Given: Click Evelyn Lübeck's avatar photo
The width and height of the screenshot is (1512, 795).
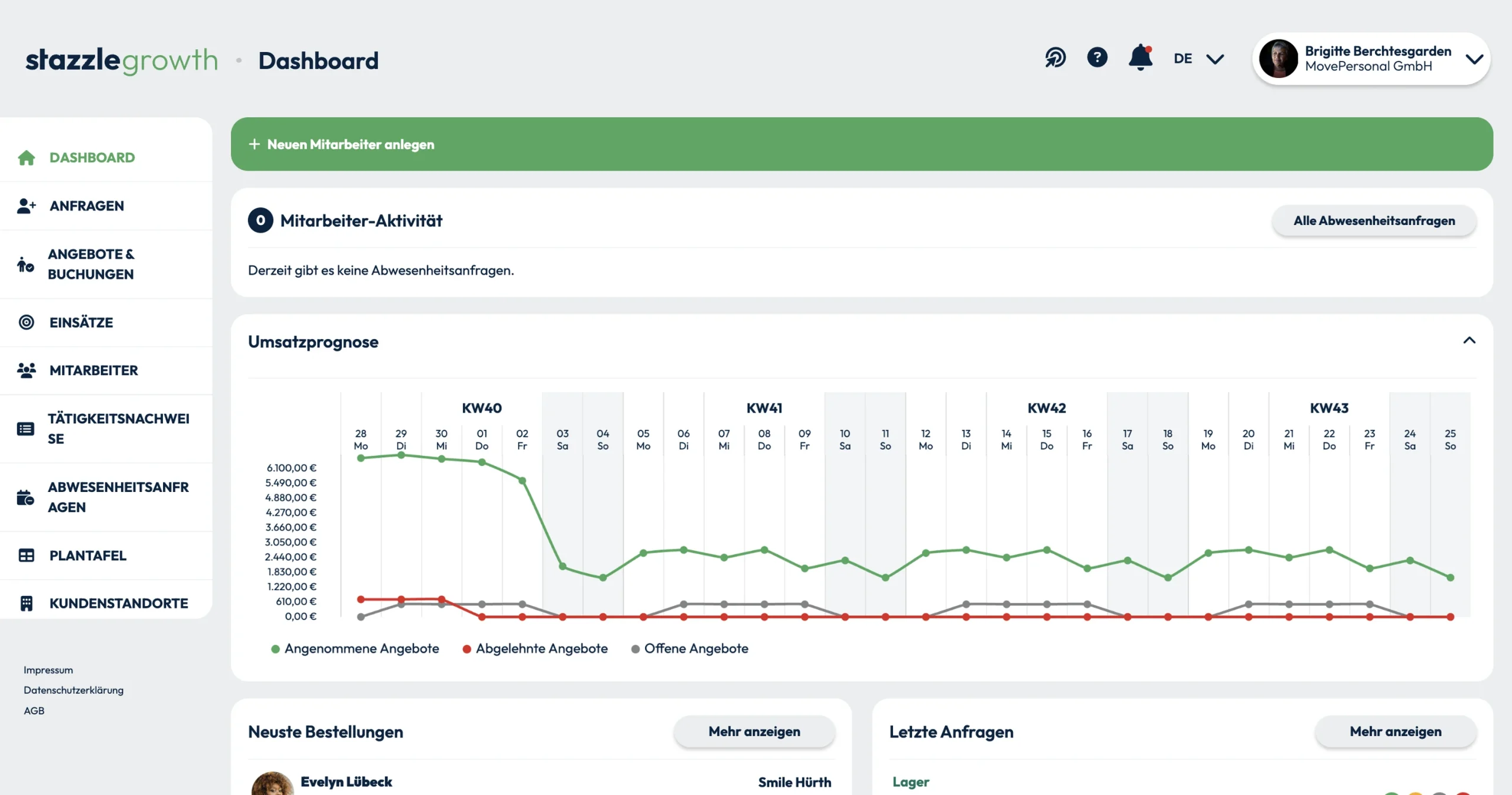Looking at the screenshot, I should coord(272,784).
